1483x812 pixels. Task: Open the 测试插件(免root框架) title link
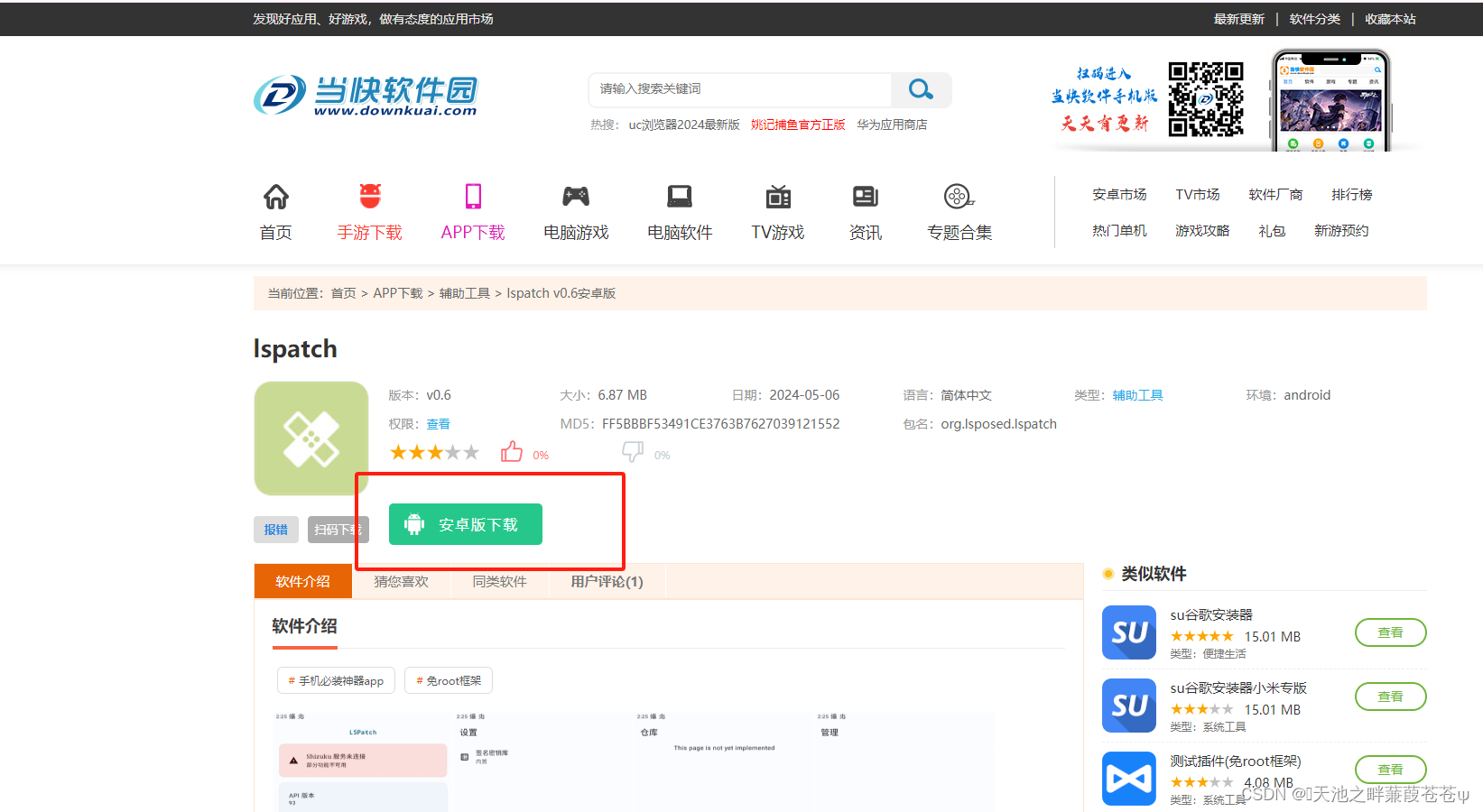pos(1236,761)
